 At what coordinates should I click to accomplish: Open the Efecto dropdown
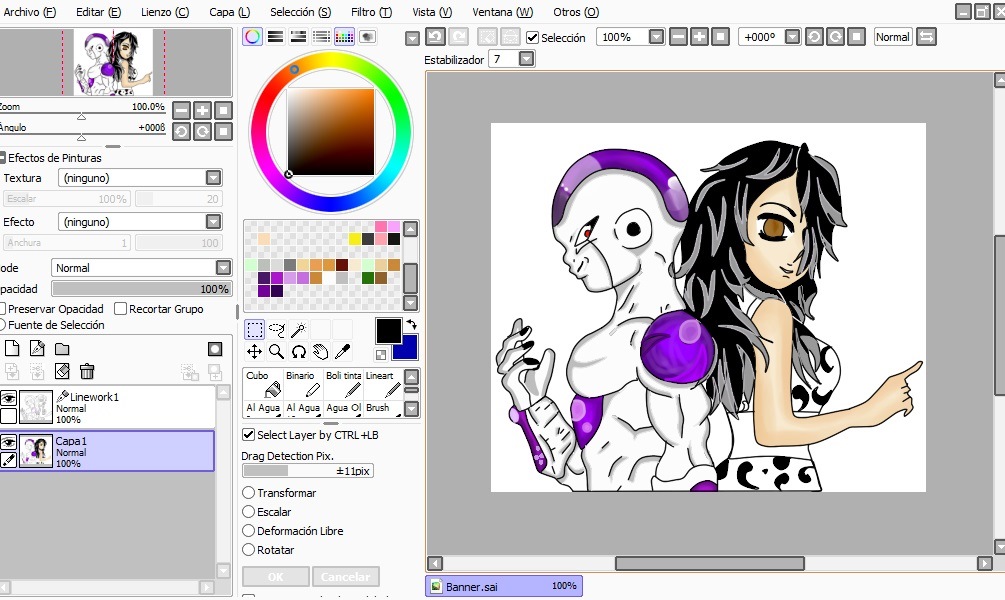(x=213, y=222)
